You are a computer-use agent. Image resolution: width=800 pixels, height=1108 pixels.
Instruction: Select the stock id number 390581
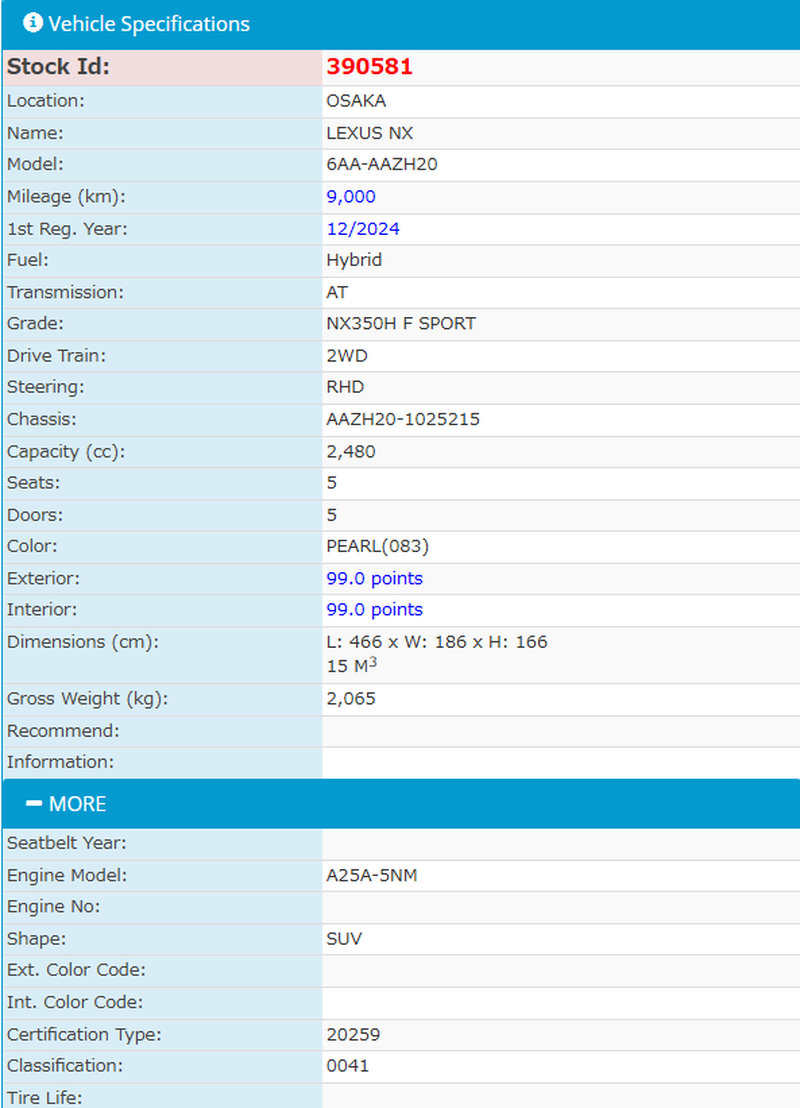(370, 66)
